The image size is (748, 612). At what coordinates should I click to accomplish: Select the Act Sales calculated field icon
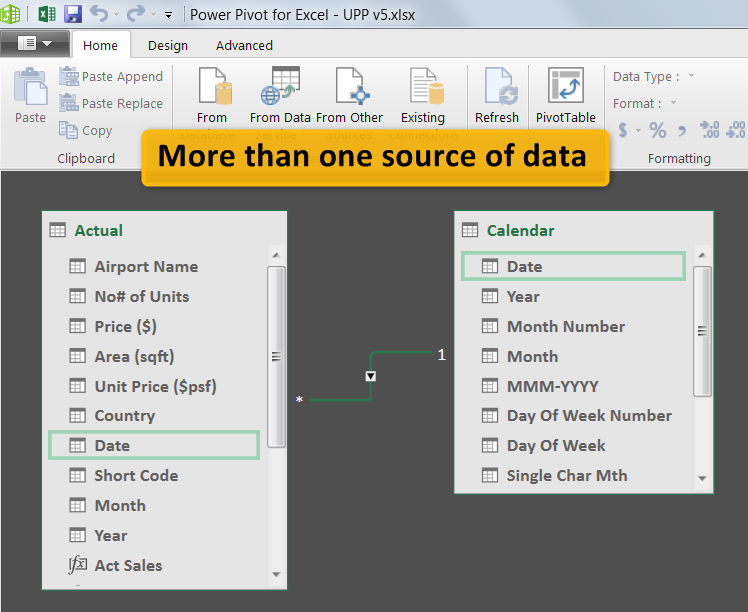[77, 565]
